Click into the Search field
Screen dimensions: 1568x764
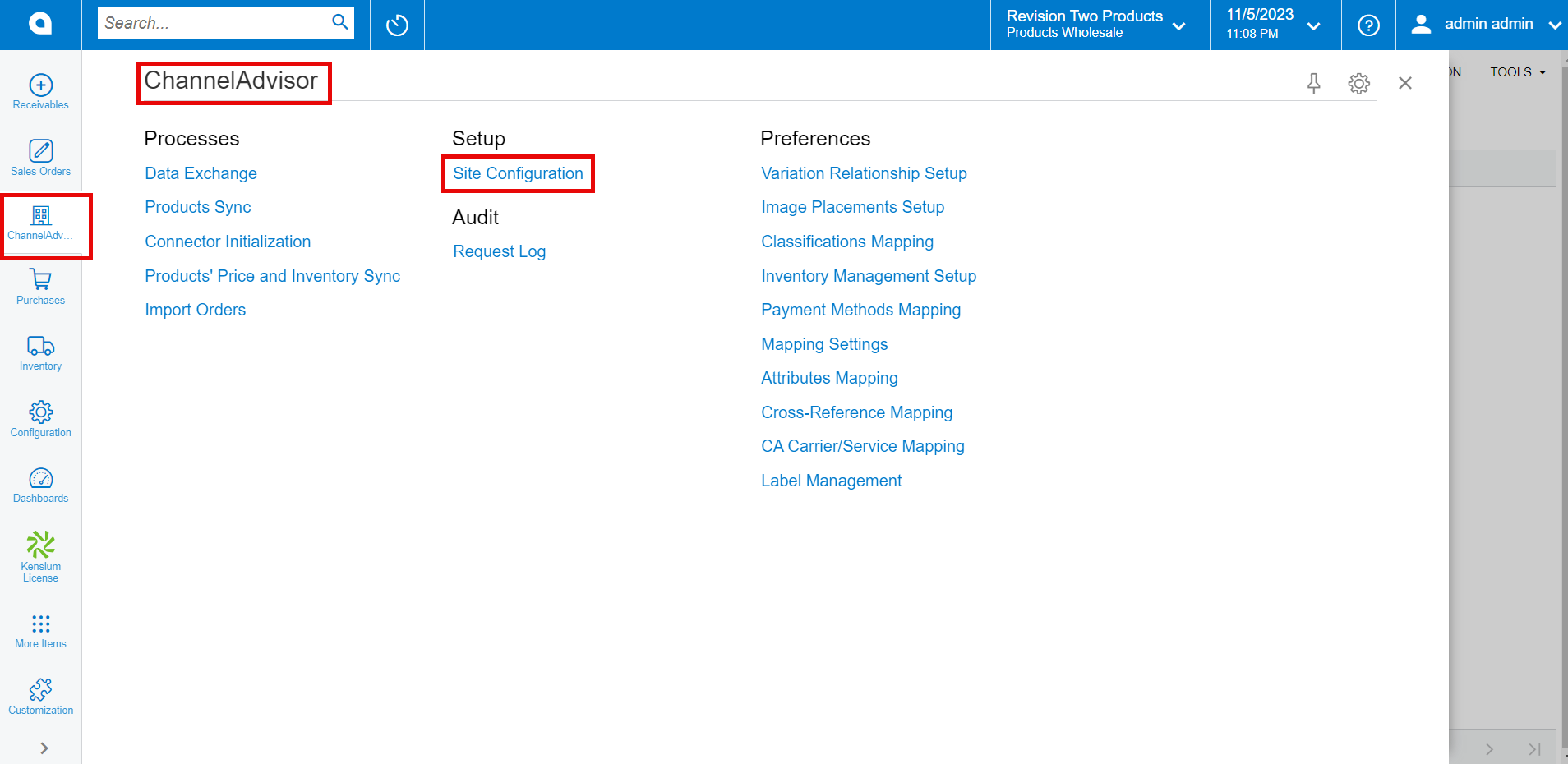(214, 23)
